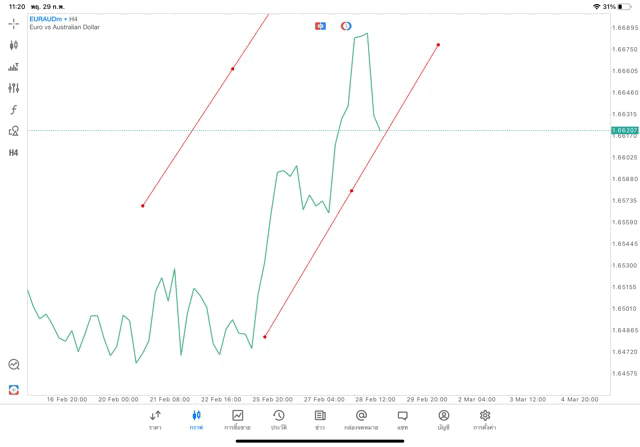640x447 pixels.
Task: Tap the current price label 1.66207
Action: click(x=624, y=131)
